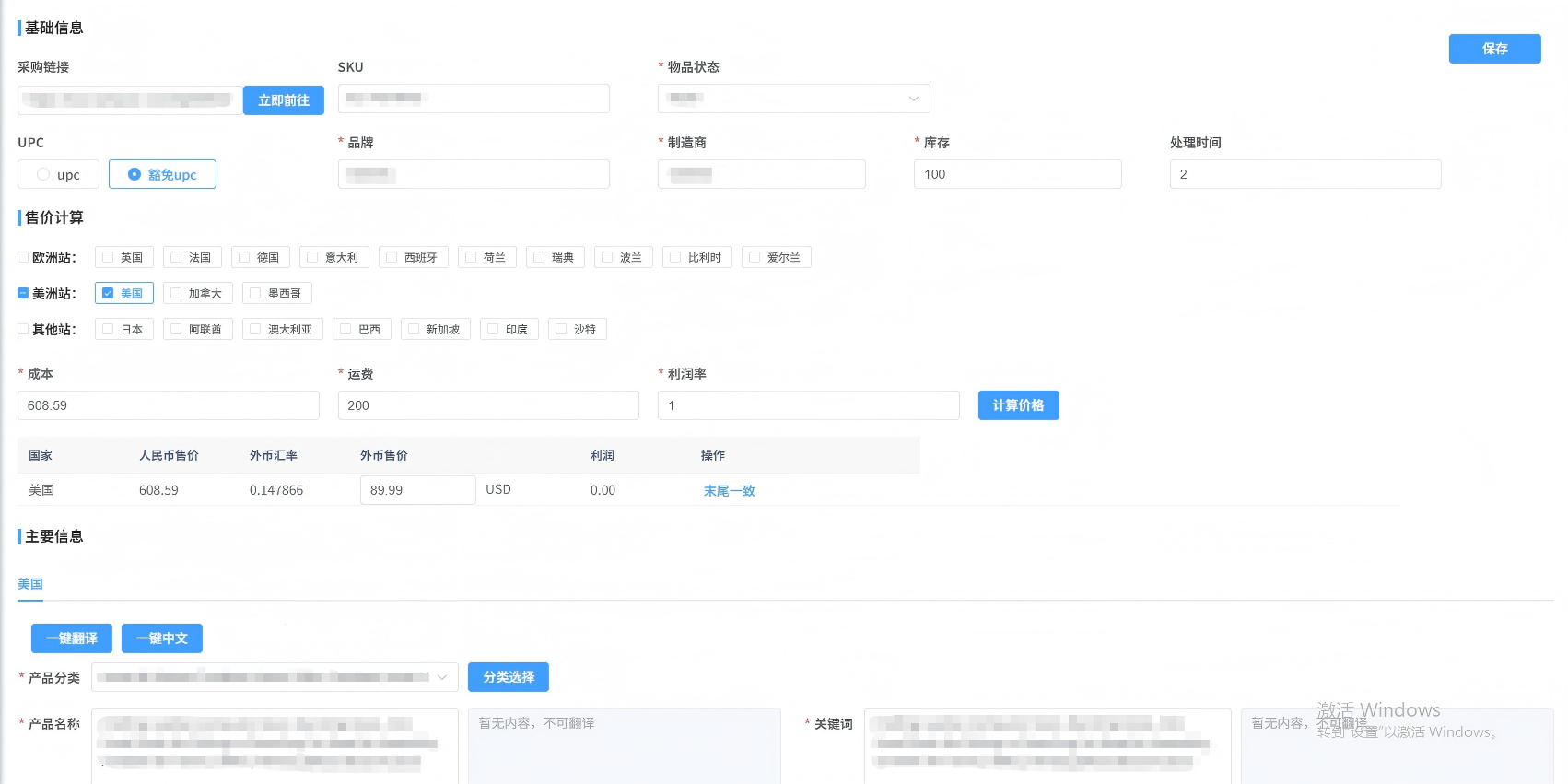Screen dimensions: 1568x784
Task: Click the 末尾一致 link
Action: pyautogui.click(x=730, y=491)
